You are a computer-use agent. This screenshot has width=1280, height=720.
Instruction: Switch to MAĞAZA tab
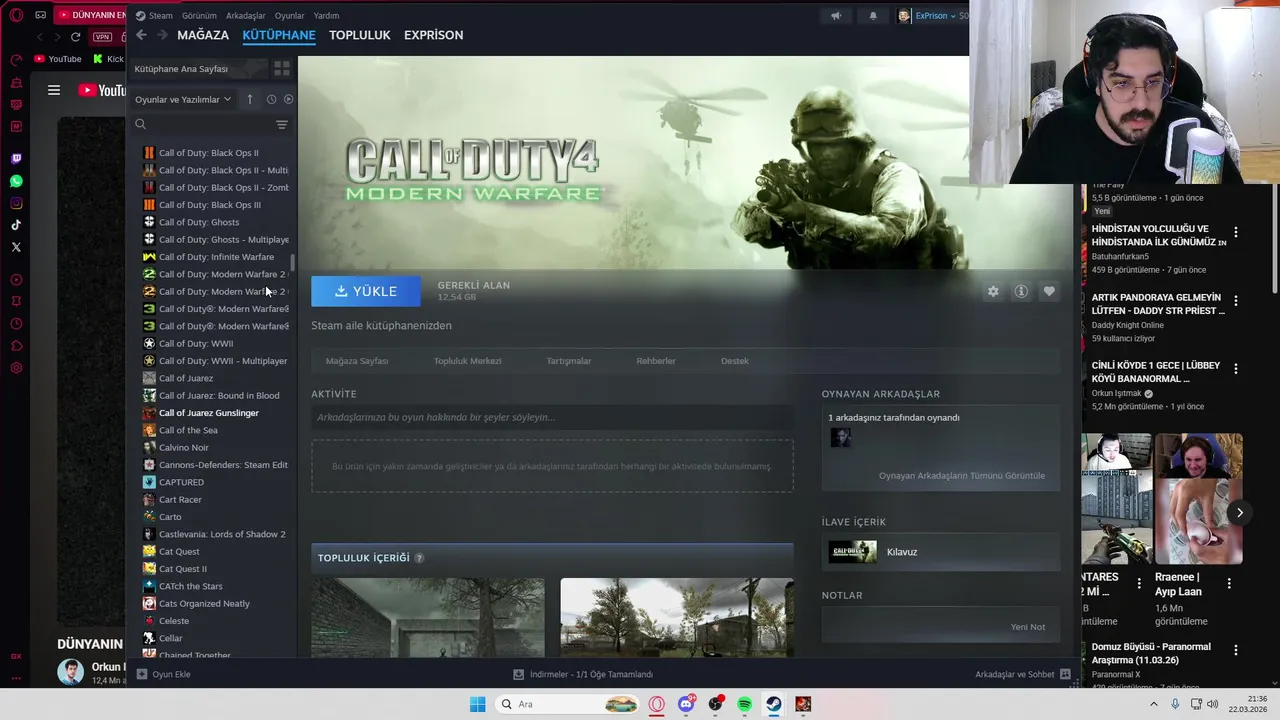click(203, 35)
